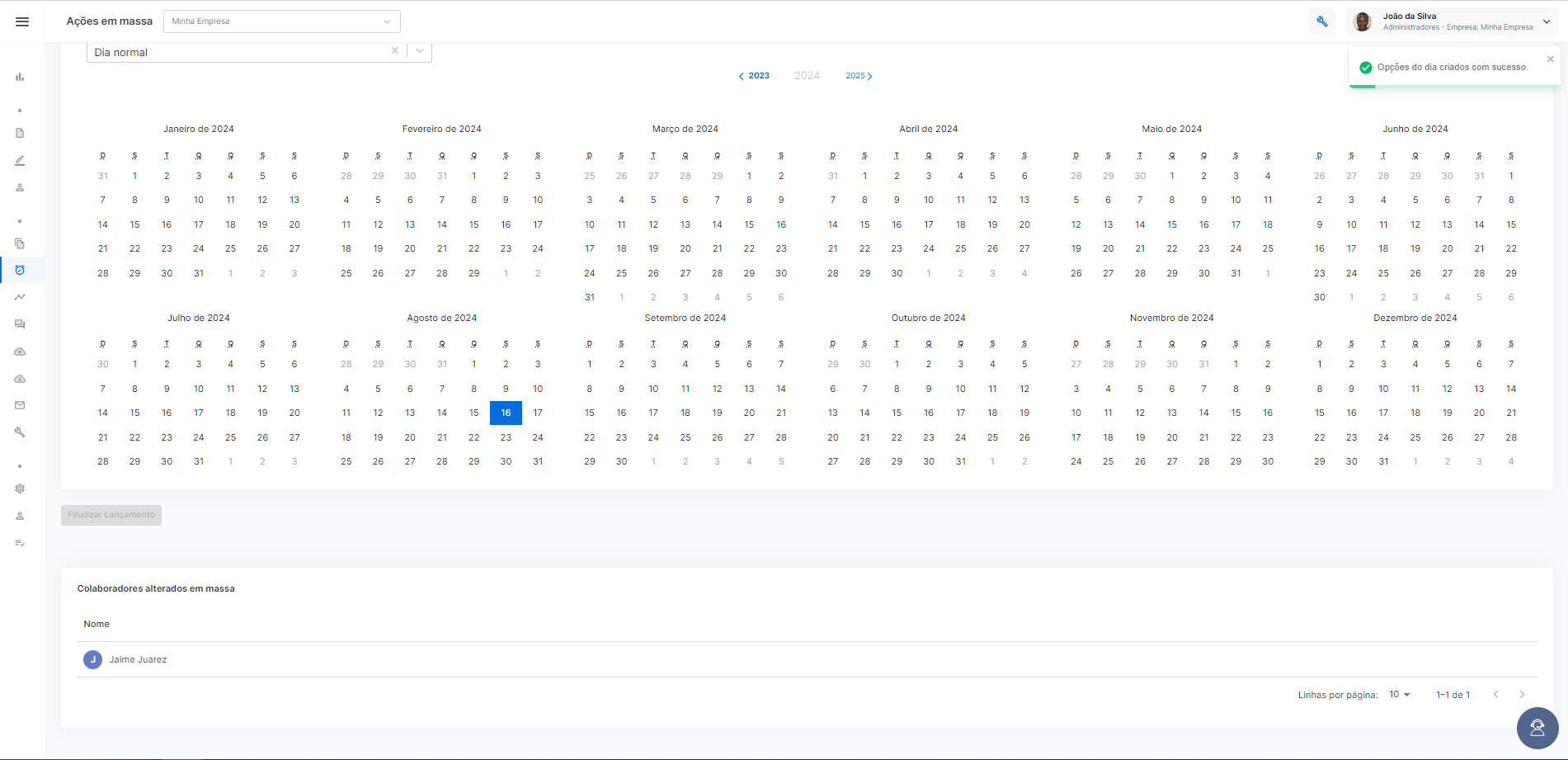Open the rows per page dropdown
The width and height of the screenshot is (1568, 760).
[x=1400, y=695]
